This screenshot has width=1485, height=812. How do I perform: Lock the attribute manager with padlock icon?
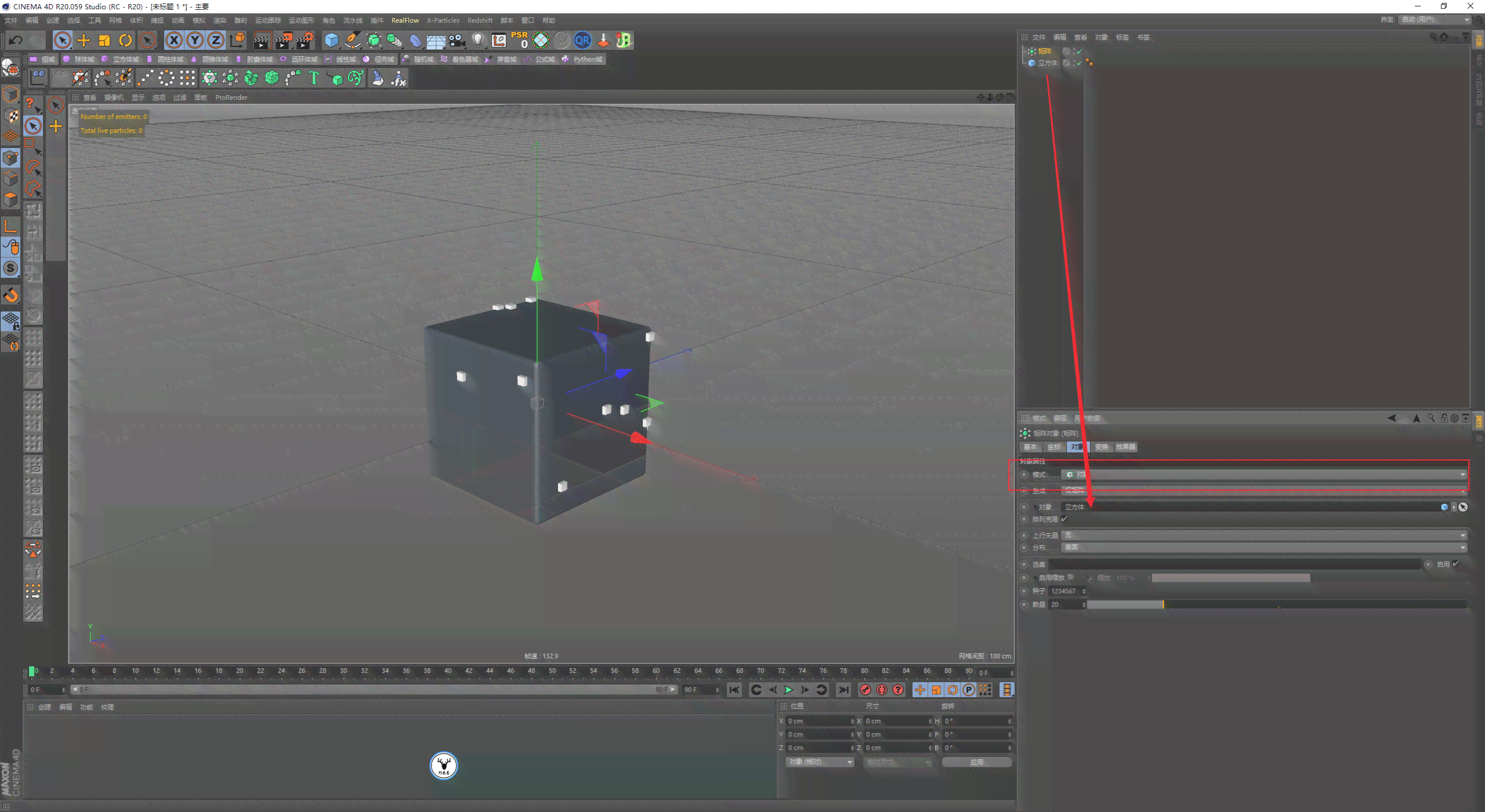click(1444, 418)
